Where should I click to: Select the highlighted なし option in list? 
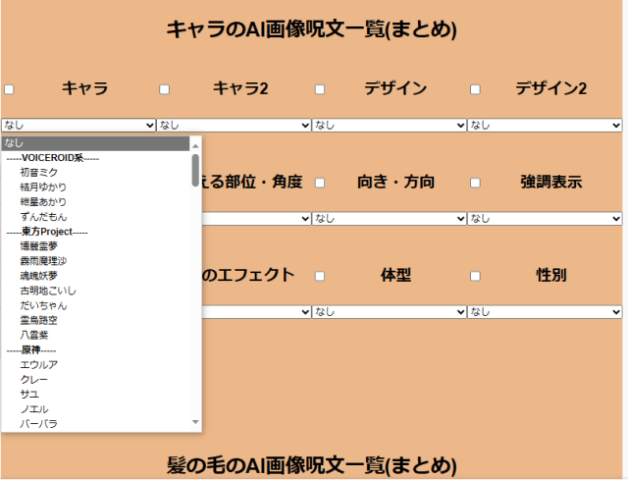tap(95, 143)
